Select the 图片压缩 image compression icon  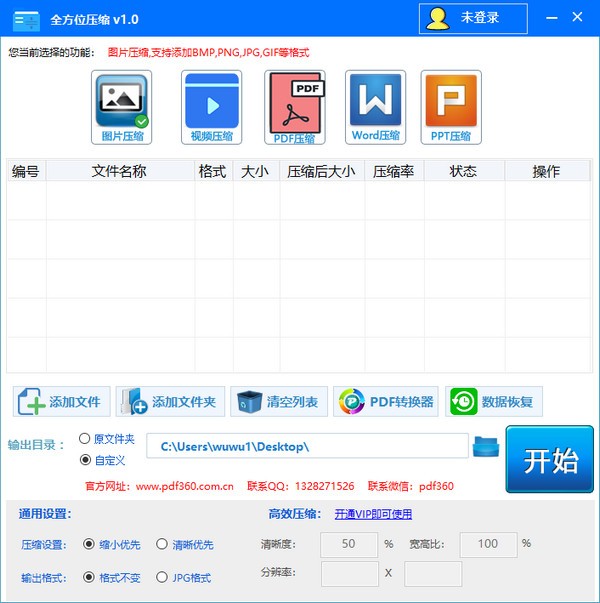(x=121, y=107)
